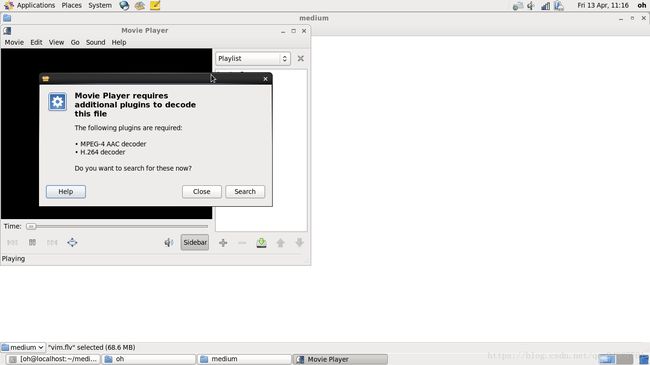The height and width of the screenshot is (365, 650).
Task: Open the Go menu in Movie Player
Action: [75, 42]
